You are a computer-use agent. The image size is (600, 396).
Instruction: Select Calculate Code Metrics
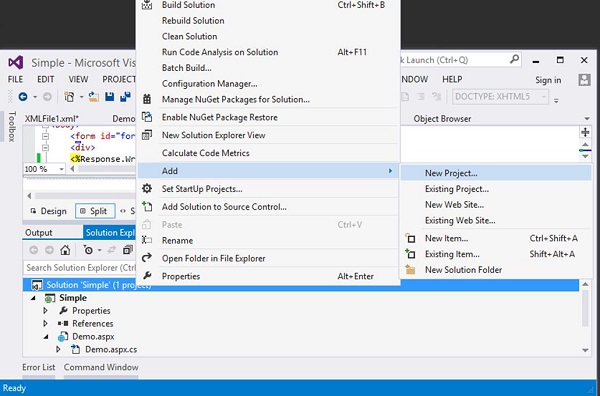(269, 153)
